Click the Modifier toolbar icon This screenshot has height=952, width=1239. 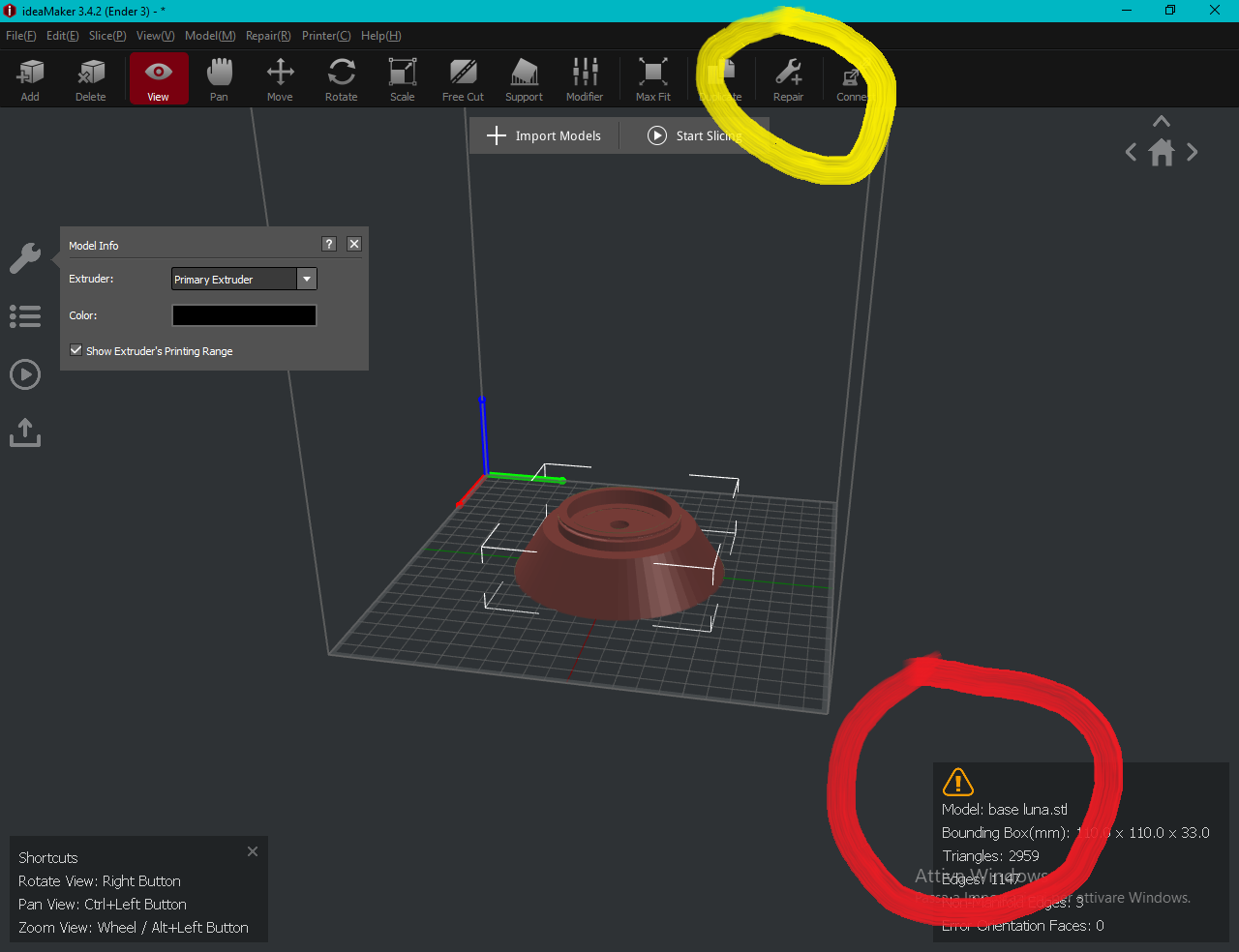pos(585,78)
